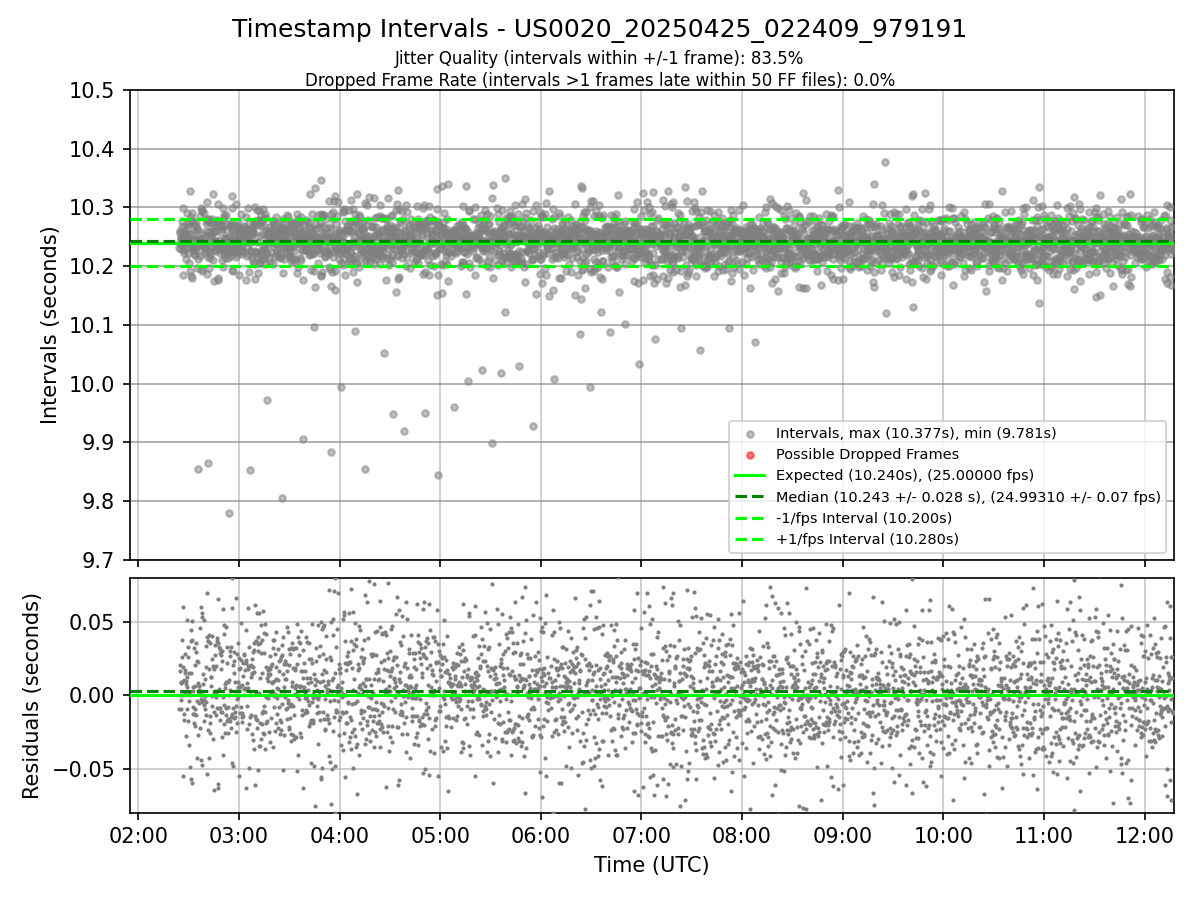Click the 05:00 time tick label

pos(440,834)
